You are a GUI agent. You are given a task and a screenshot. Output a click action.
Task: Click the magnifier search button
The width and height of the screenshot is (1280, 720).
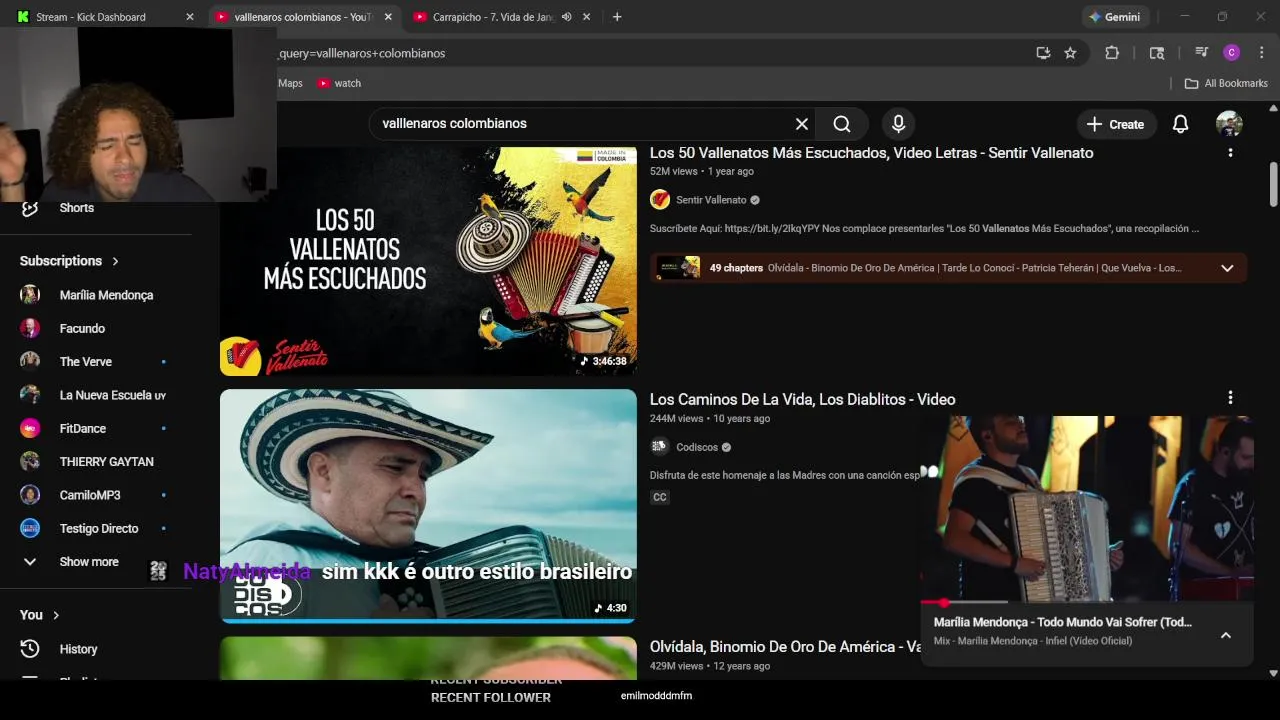[842, 124]
